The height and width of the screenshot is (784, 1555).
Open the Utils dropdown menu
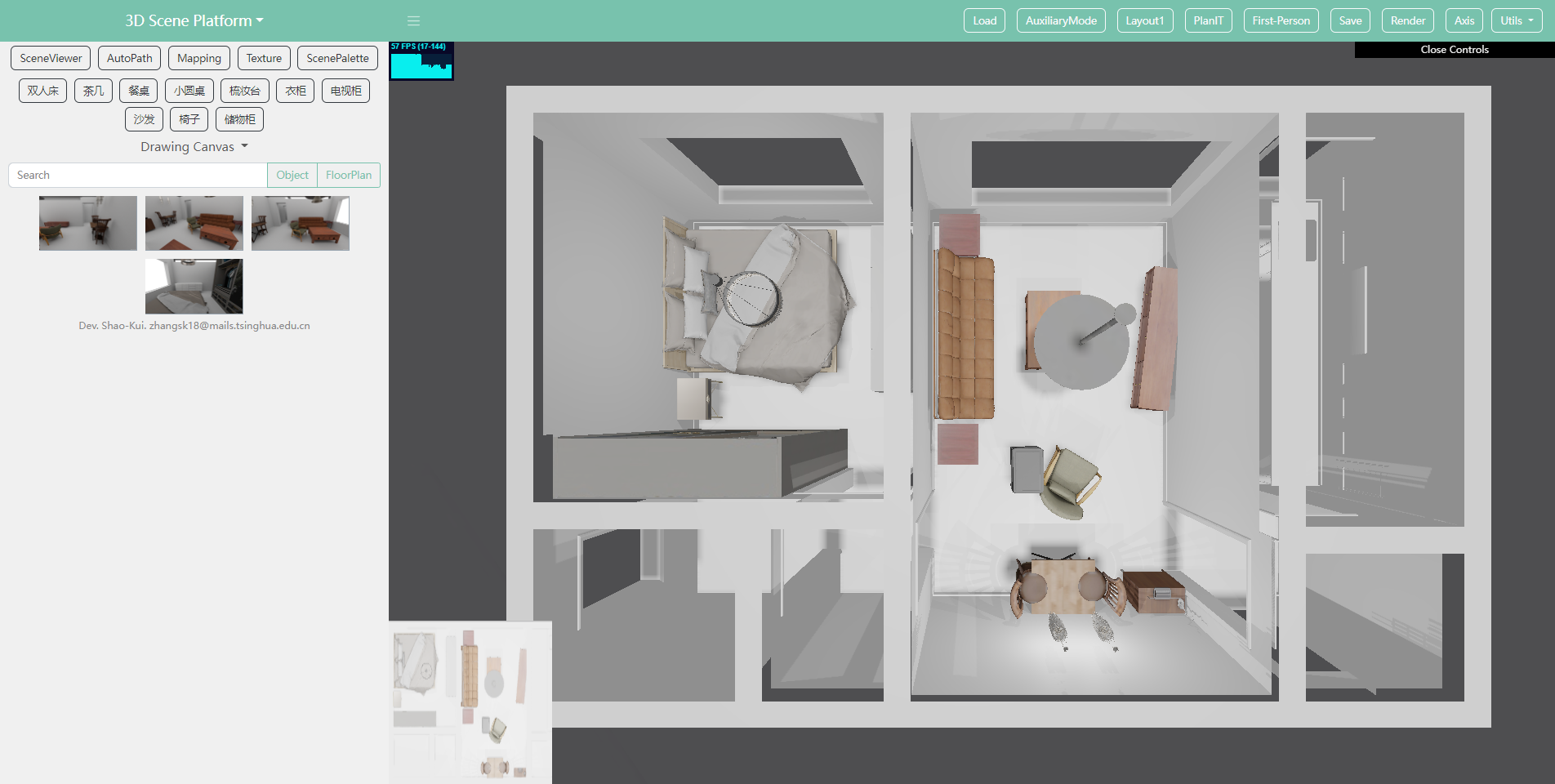click(x=1517, y=20)
